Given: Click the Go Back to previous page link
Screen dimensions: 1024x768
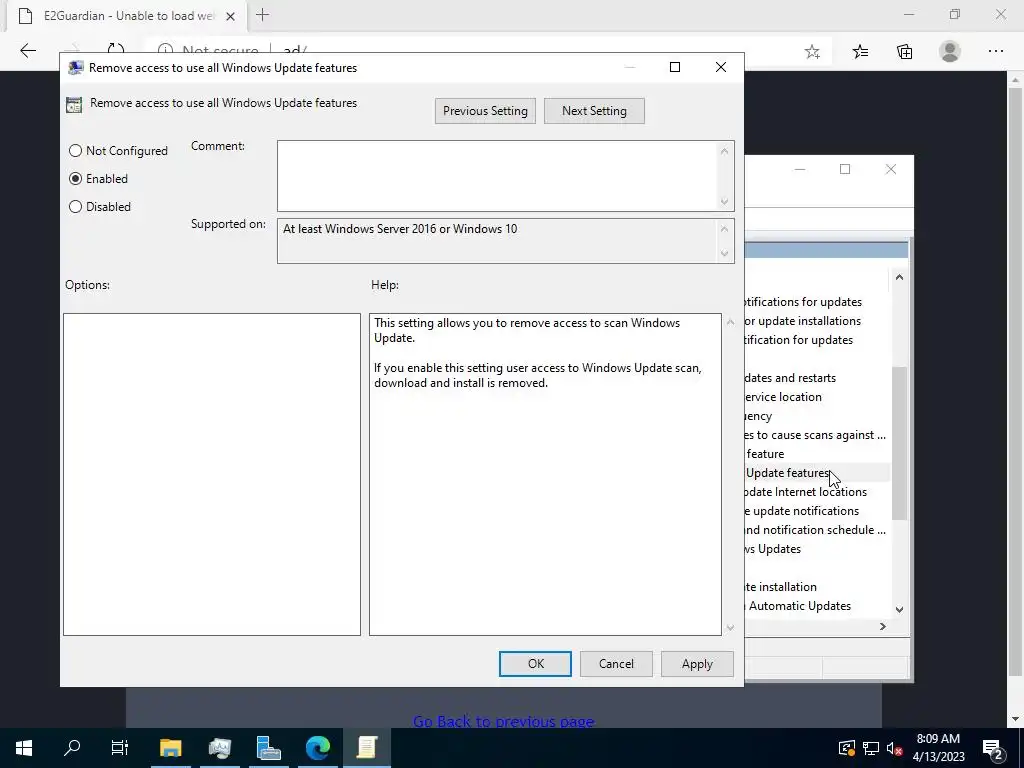Looking at the screenshot, I should 504,721.
